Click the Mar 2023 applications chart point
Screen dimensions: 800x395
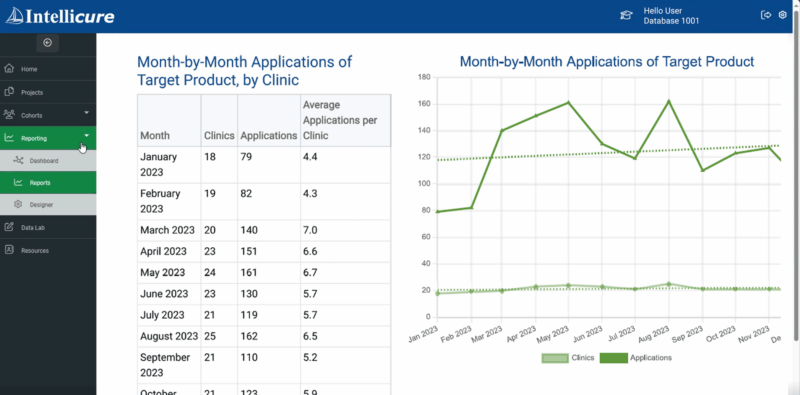(502, 130)
